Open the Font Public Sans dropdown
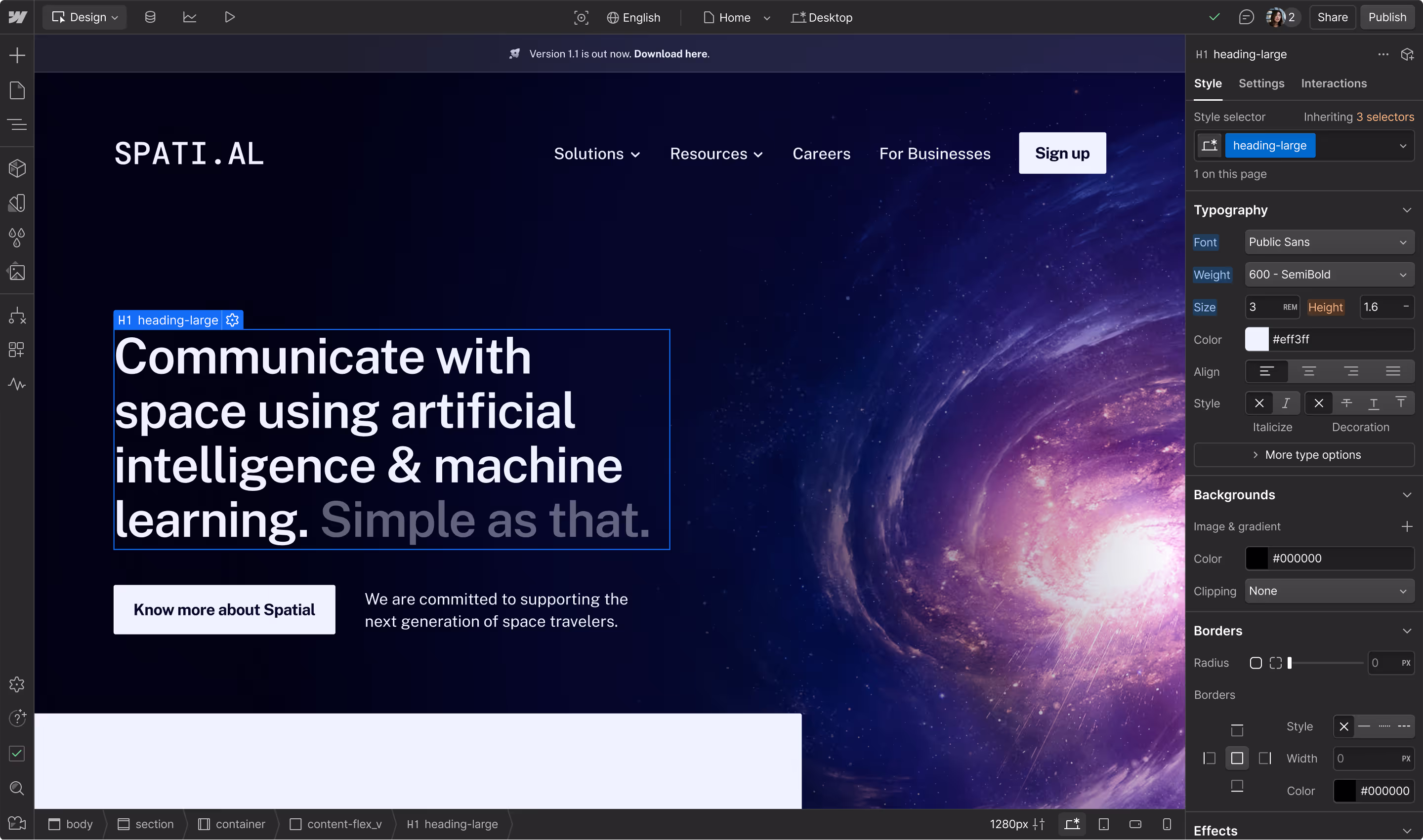 pyautogui.click(x=1329, y=241)
